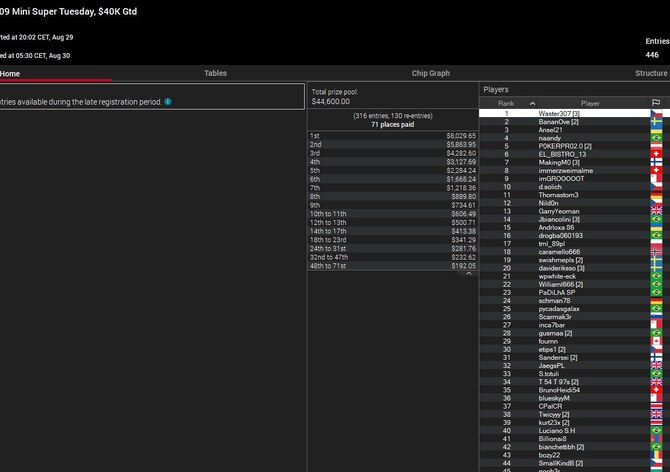Select player naandy

pos(550,138)
